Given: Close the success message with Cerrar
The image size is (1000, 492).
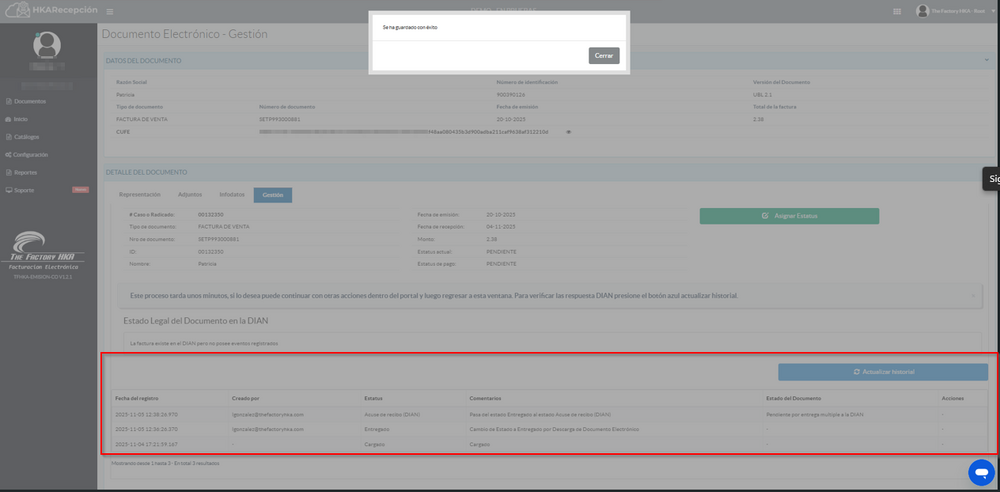Looking at the screenshot, I should click(604, 56).
